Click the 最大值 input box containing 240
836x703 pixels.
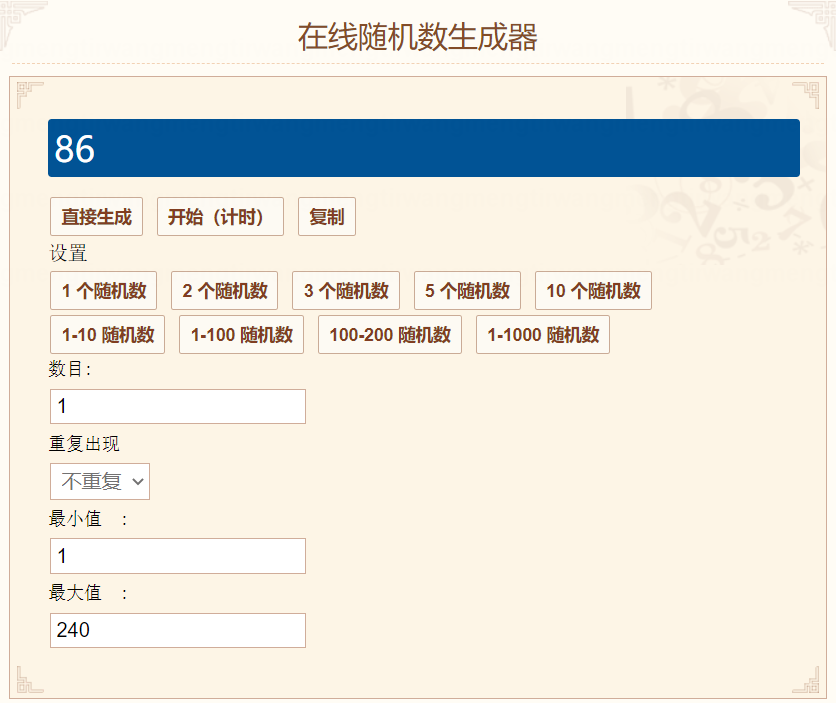[177, 630]
